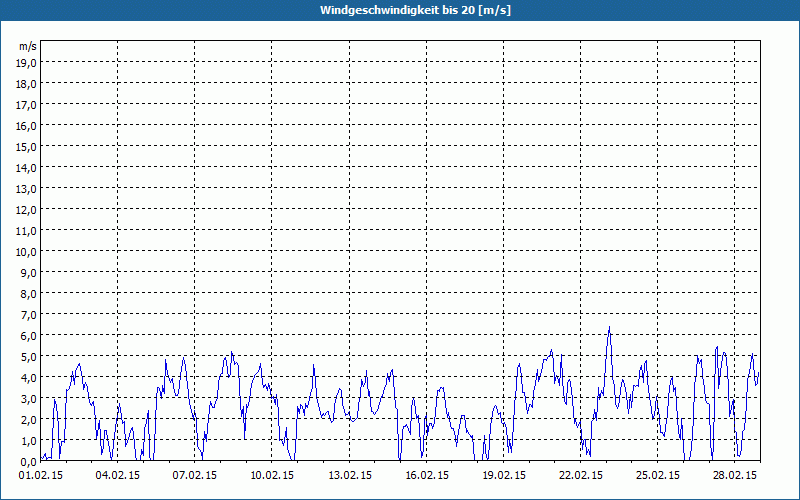
Task: Click the y-axis label 12,0
Action: pyautogui.click(x=28, y=210)
